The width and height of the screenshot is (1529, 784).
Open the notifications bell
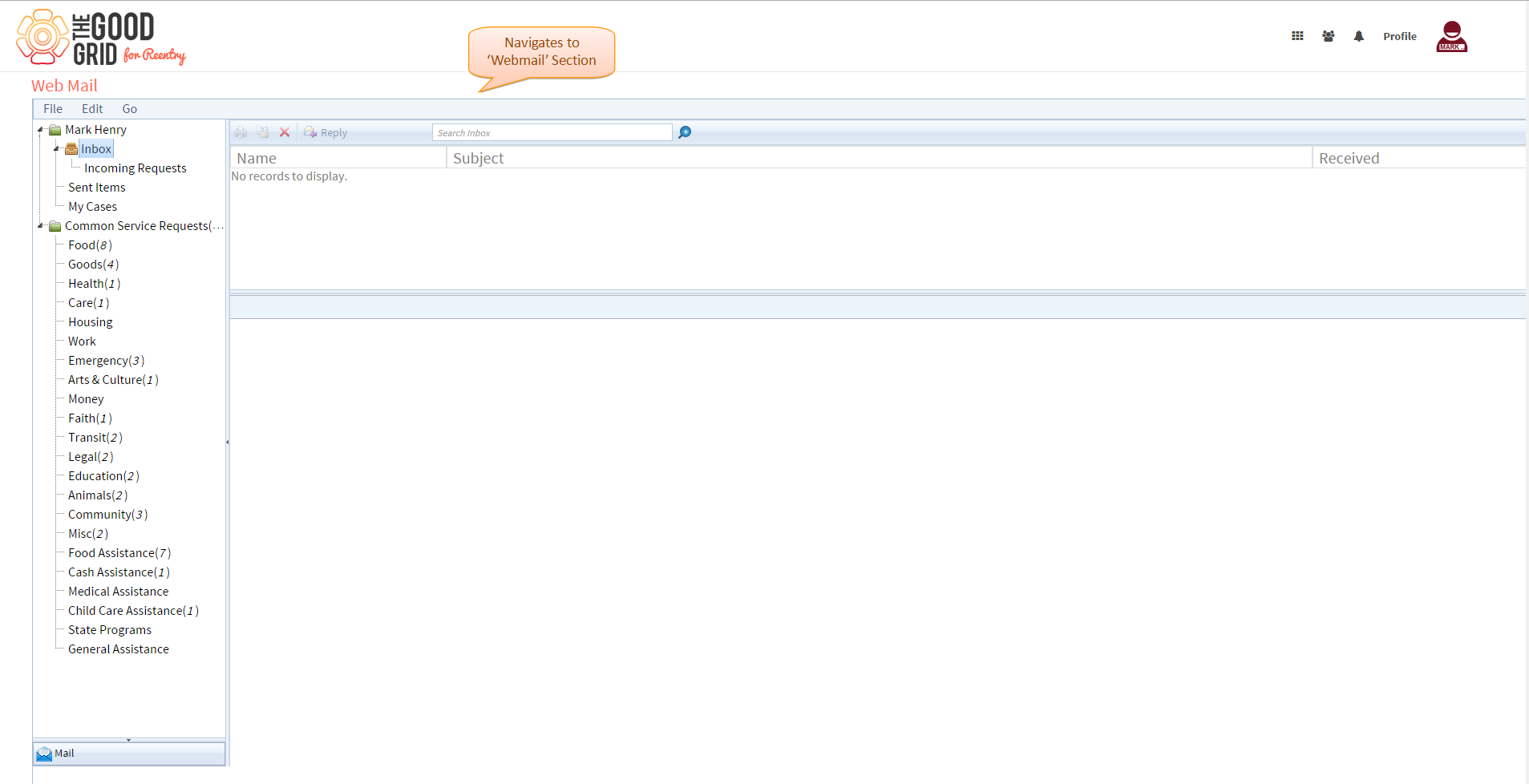(x=1358, y=36)
